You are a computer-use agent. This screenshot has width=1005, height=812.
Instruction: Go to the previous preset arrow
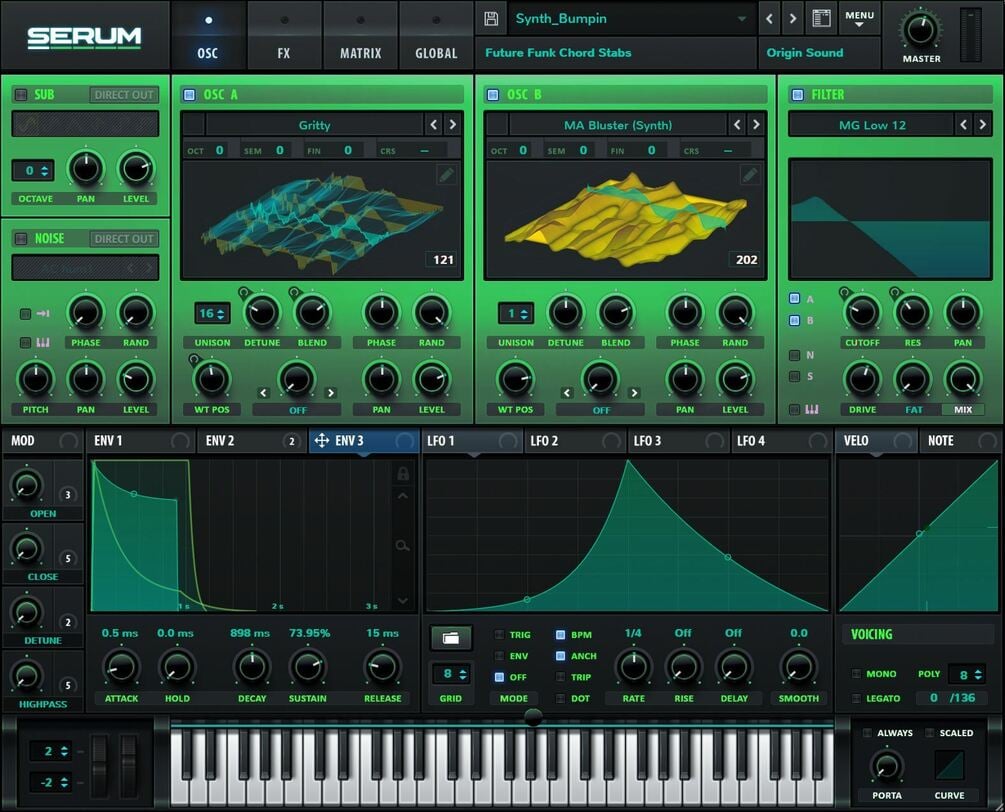coord(769,19)
